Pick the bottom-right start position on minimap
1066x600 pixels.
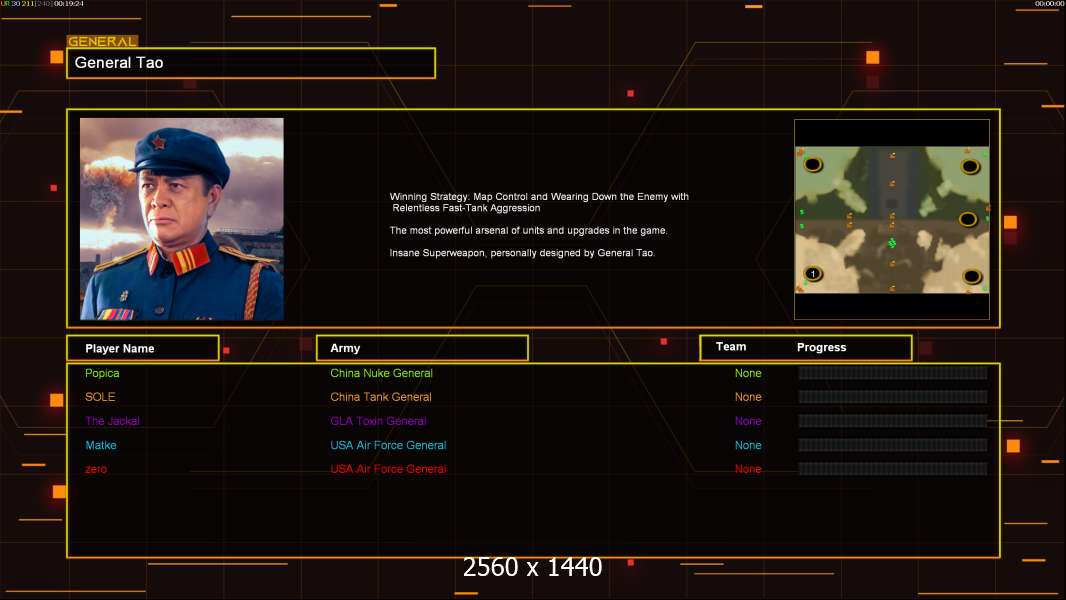pyautogui.click(x=972, y=277)
